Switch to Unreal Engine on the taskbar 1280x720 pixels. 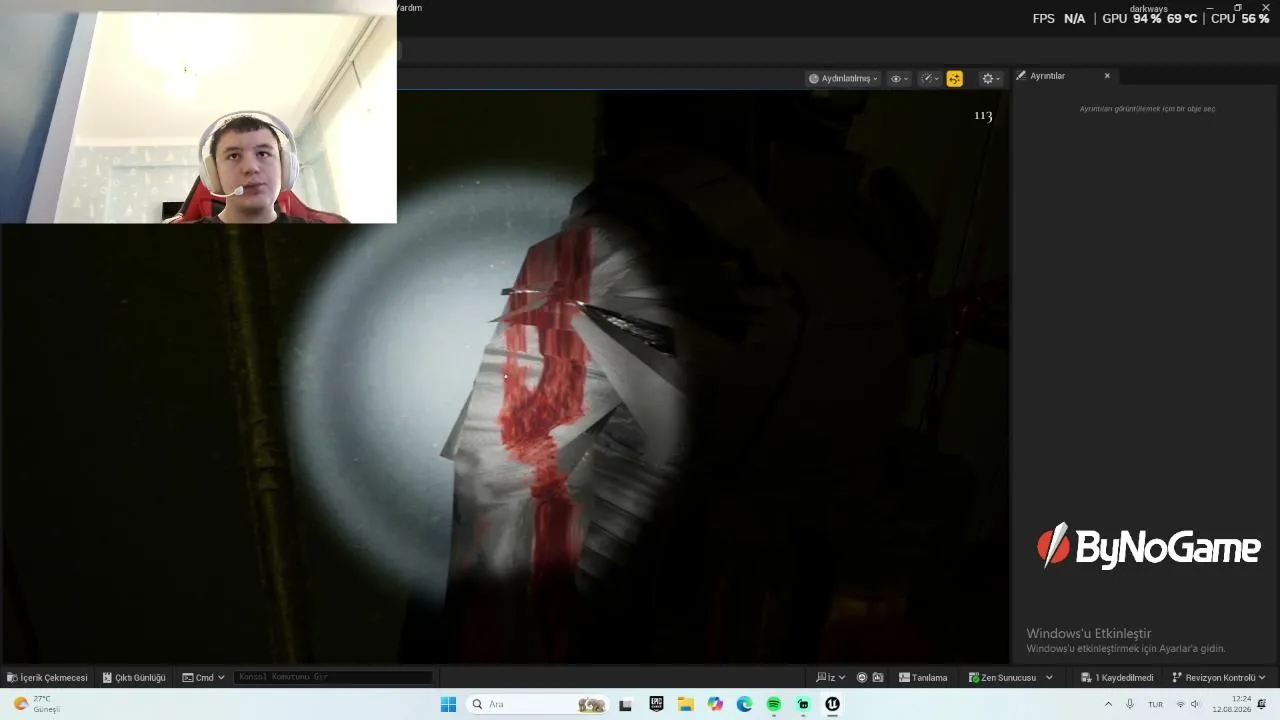pos(832,704)
